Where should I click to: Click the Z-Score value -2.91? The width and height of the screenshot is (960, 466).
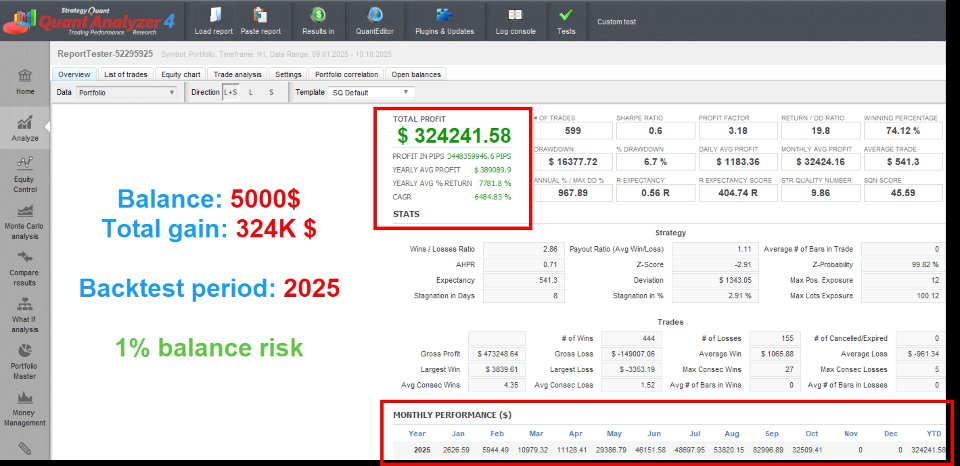[715, 265]
